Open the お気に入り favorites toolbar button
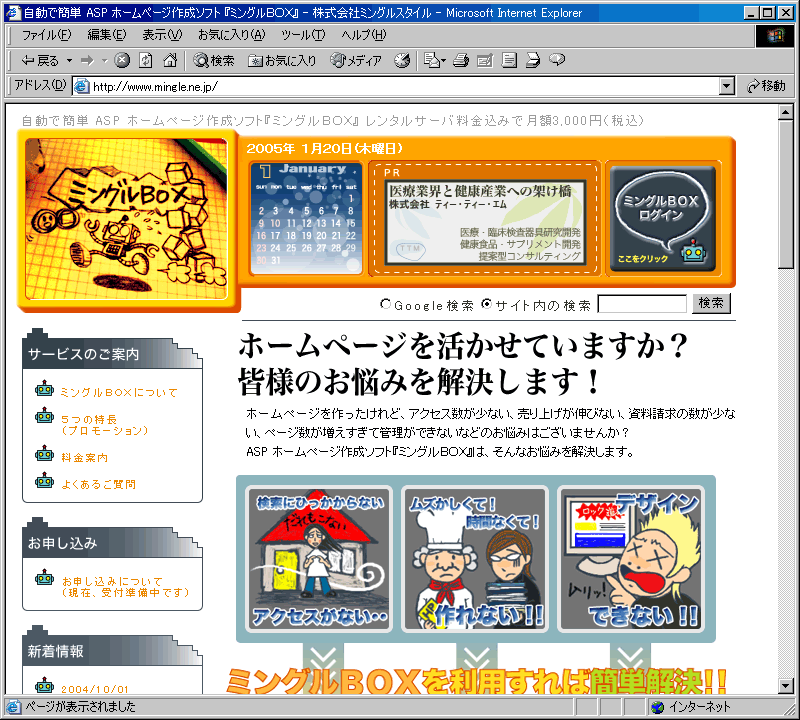The width and height of the screenshot is (800, 720). click(282, 61)
